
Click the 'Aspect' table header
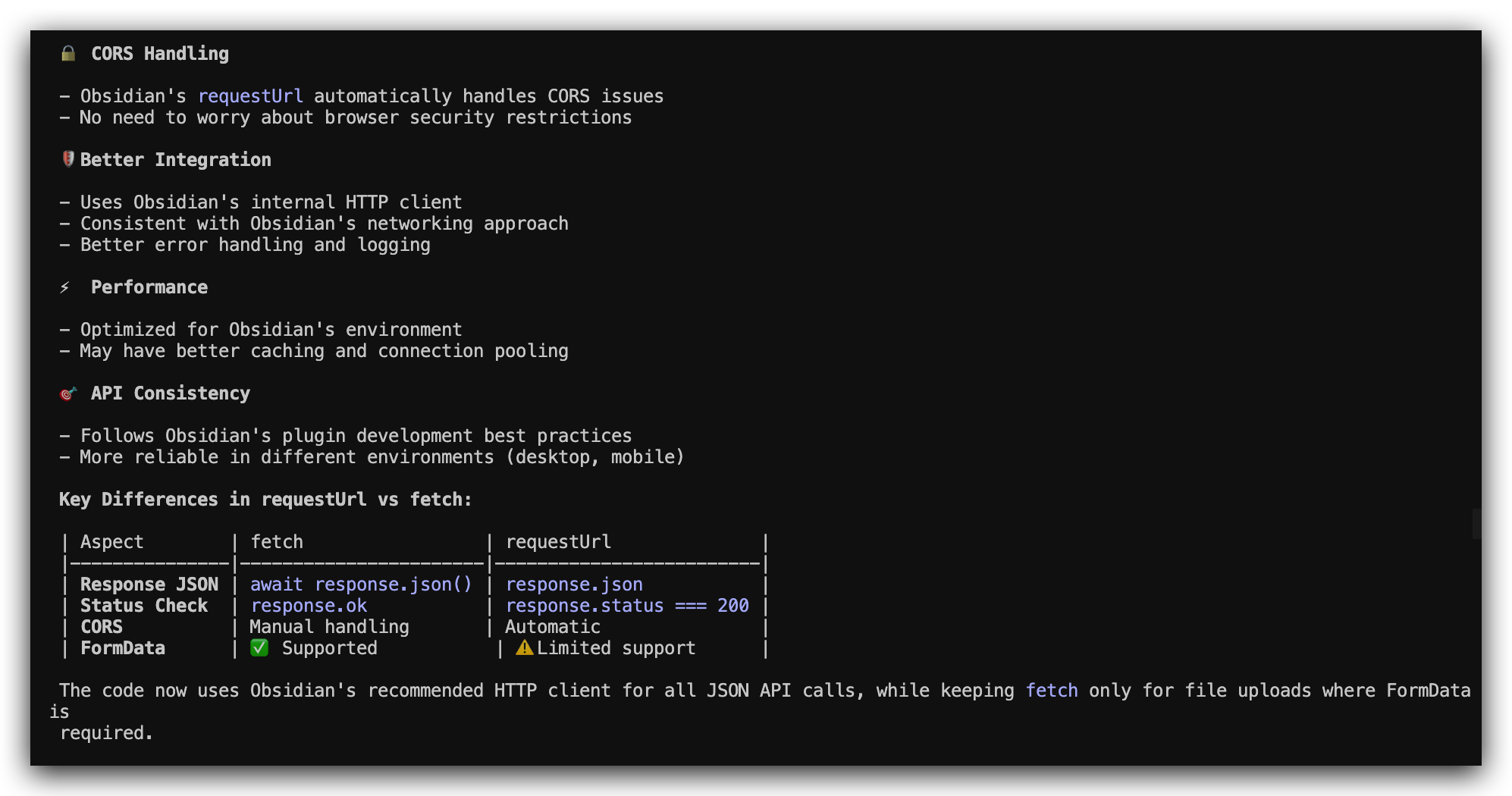111,542
